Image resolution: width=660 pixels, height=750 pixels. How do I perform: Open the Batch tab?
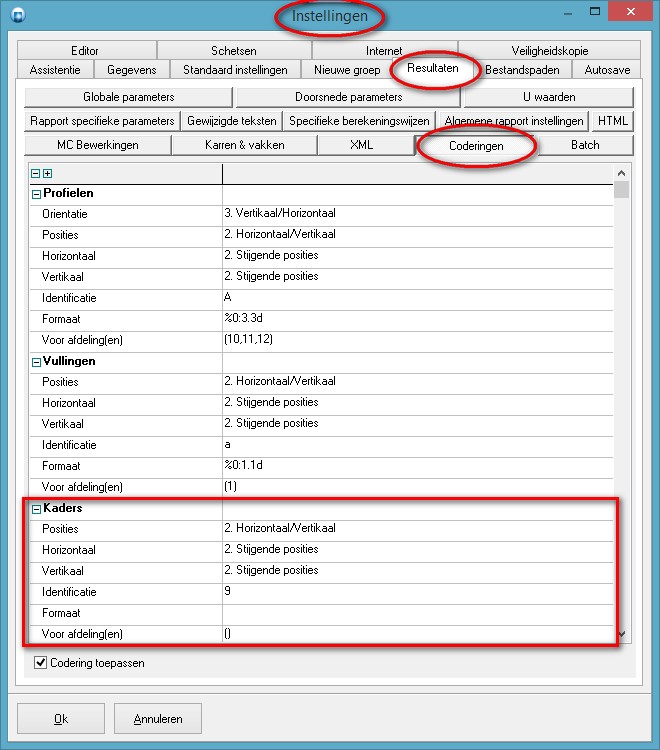[585, 145]
